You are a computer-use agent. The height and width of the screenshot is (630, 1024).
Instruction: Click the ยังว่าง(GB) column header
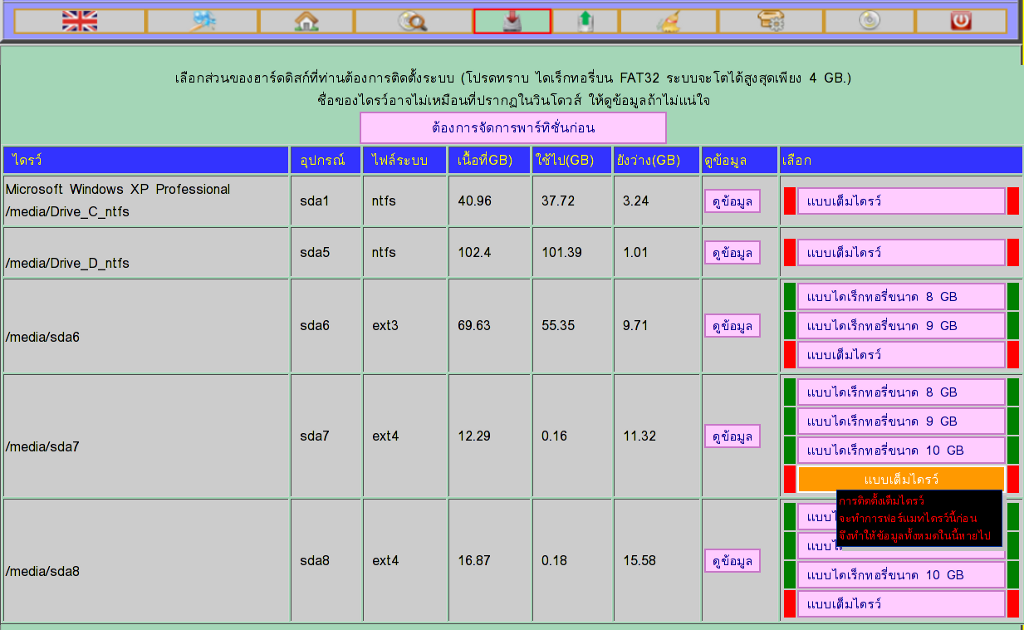click(x=657, y=160)
